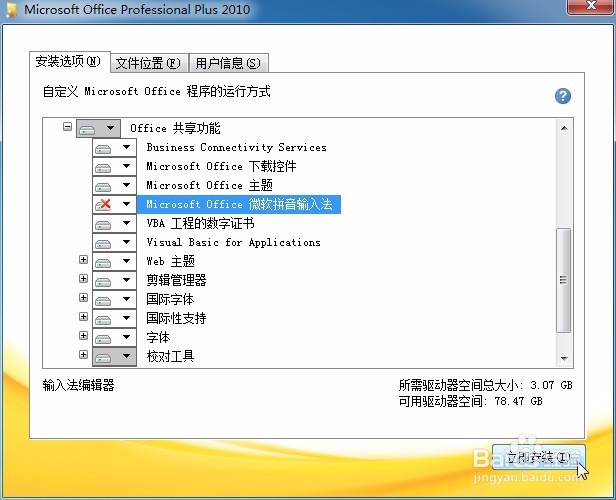Open install dropdown for 国际性支持
The image size is (616, 500).
114,318
